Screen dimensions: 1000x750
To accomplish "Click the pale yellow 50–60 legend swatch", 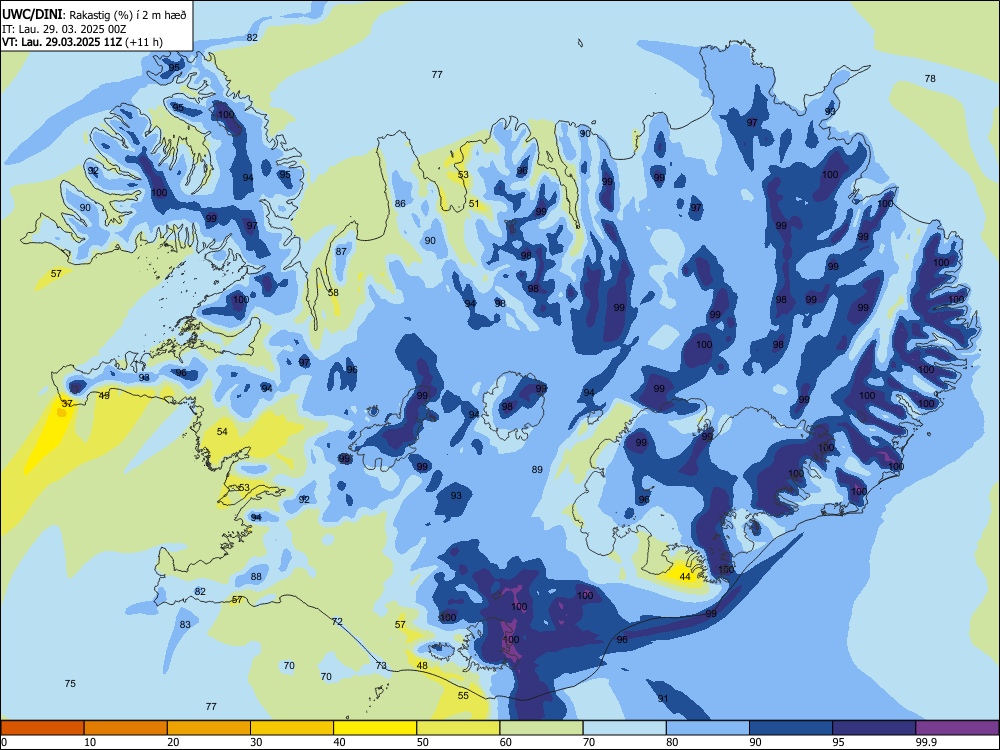I will (458, 728).
